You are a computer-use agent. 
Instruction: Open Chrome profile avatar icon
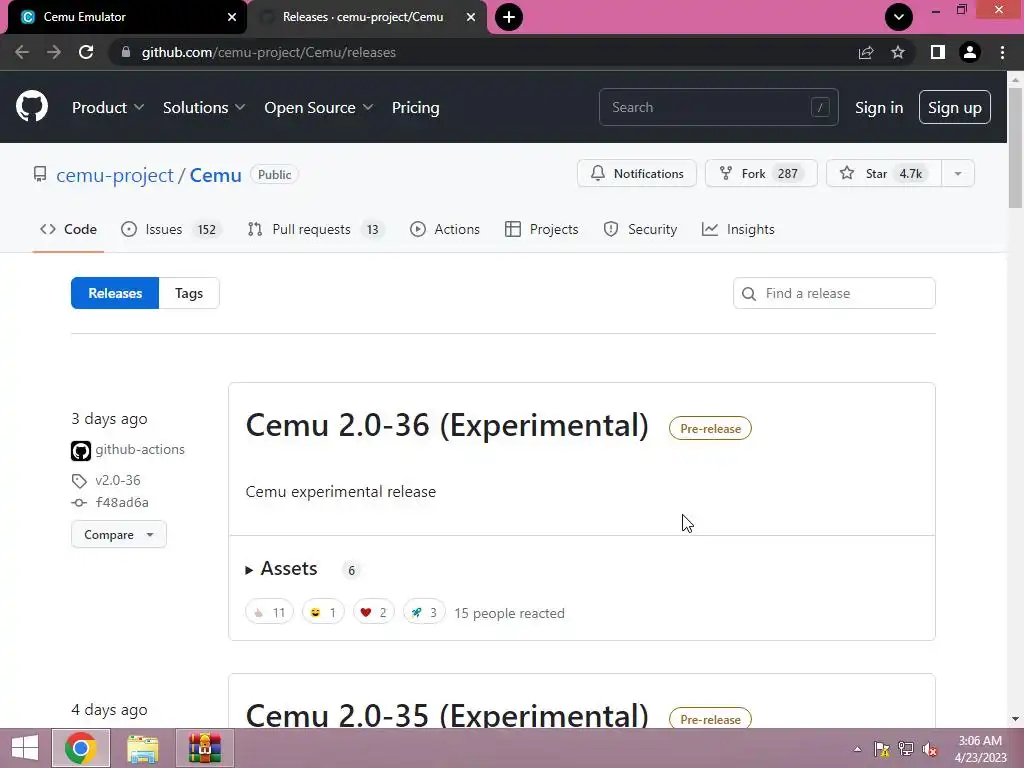tap(970, 52)
